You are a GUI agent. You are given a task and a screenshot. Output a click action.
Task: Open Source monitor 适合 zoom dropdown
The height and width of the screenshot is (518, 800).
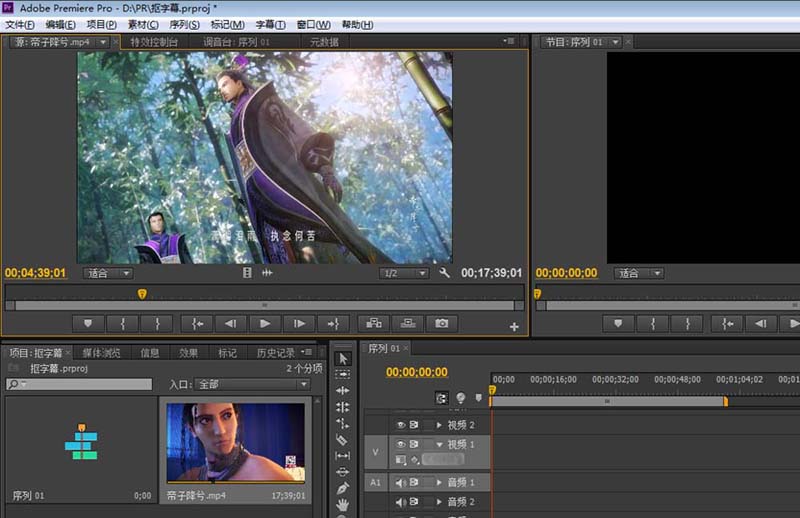(108, 273)
